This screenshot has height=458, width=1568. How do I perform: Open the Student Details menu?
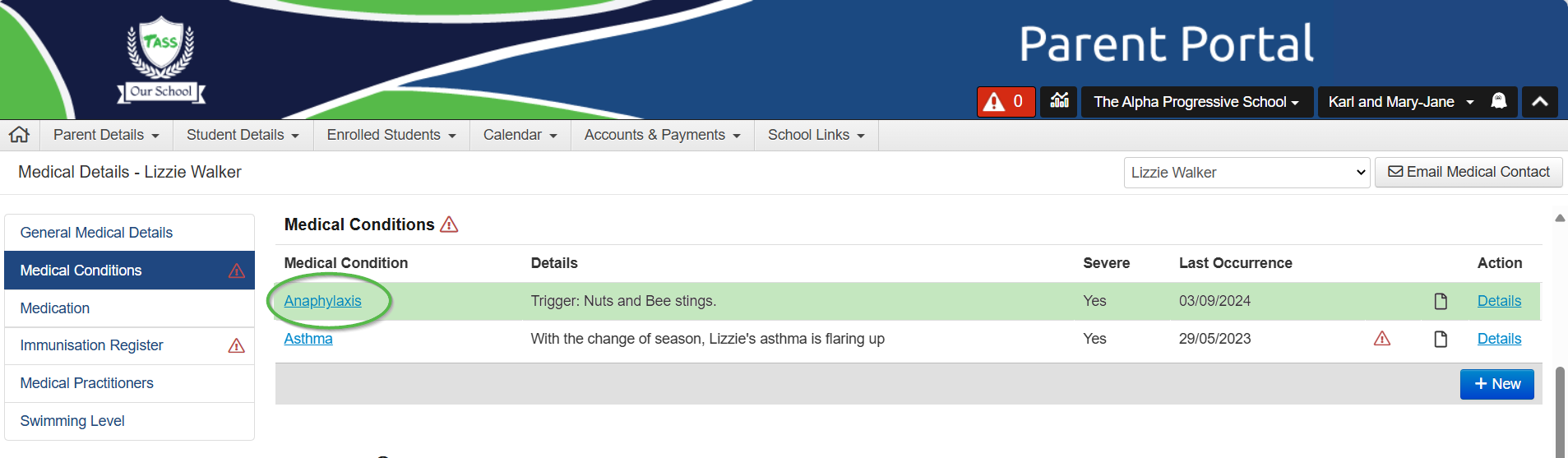click(x=243, y=135)
